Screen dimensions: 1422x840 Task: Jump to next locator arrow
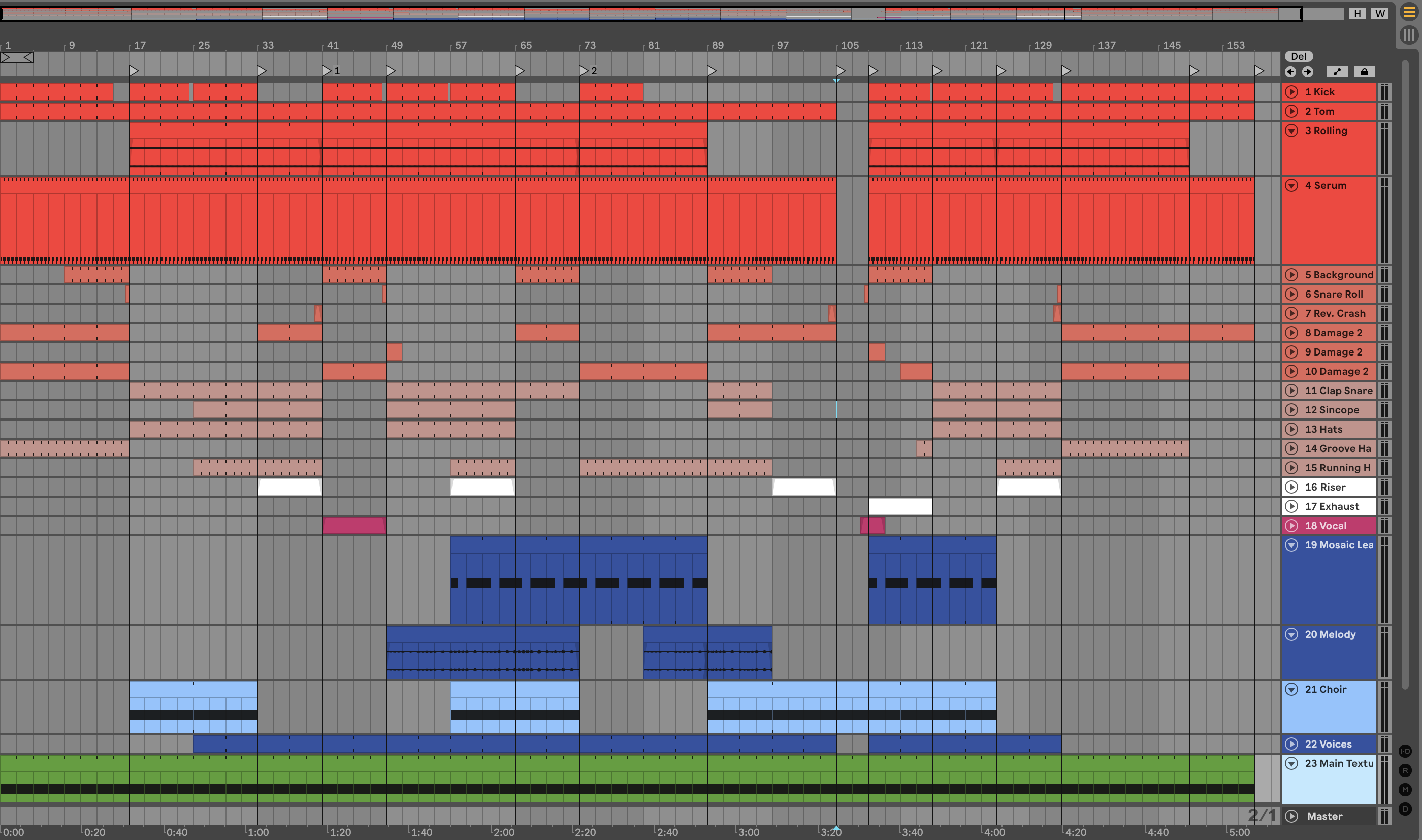1308,71
